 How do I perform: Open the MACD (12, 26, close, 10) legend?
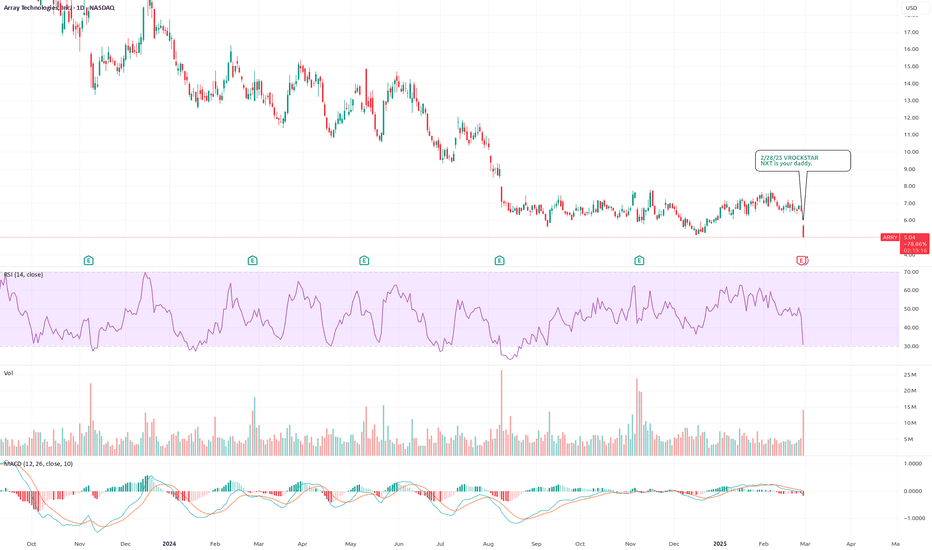(39, 464)
